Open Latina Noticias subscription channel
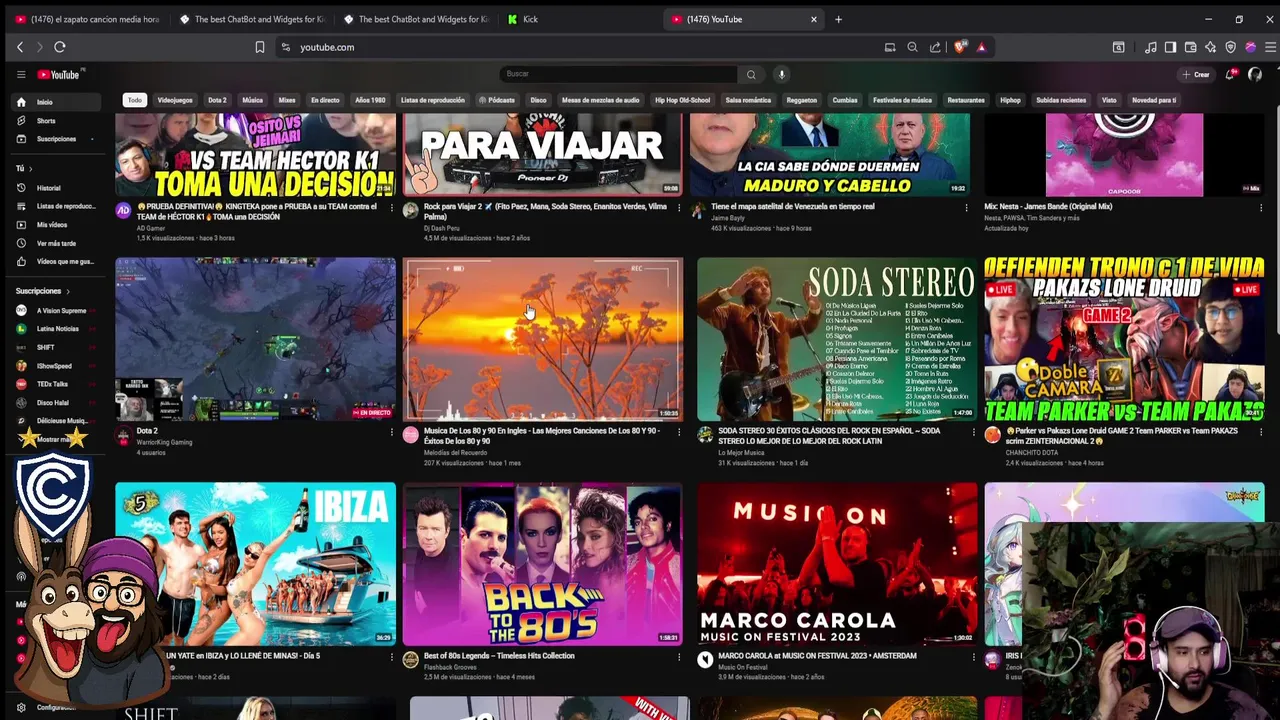Screen dimensions: 1280x720 (57, 329)
